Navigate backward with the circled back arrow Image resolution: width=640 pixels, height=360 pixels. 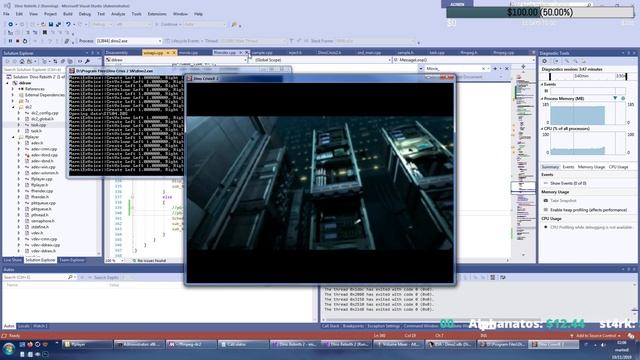click(11, 24)
